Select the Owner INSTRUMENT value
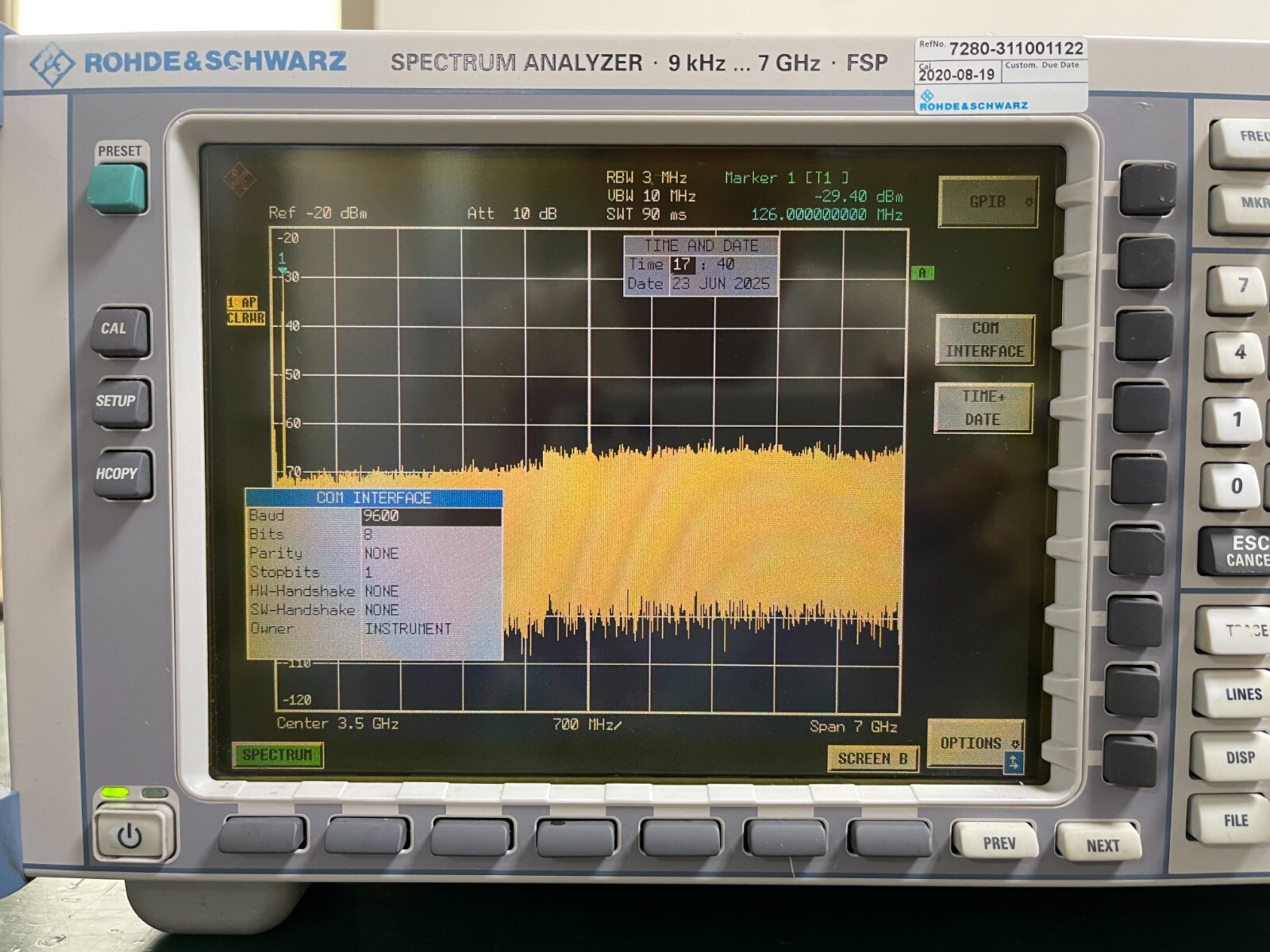The width and height of the screenshot is (1270, 952). click(408, 629)
